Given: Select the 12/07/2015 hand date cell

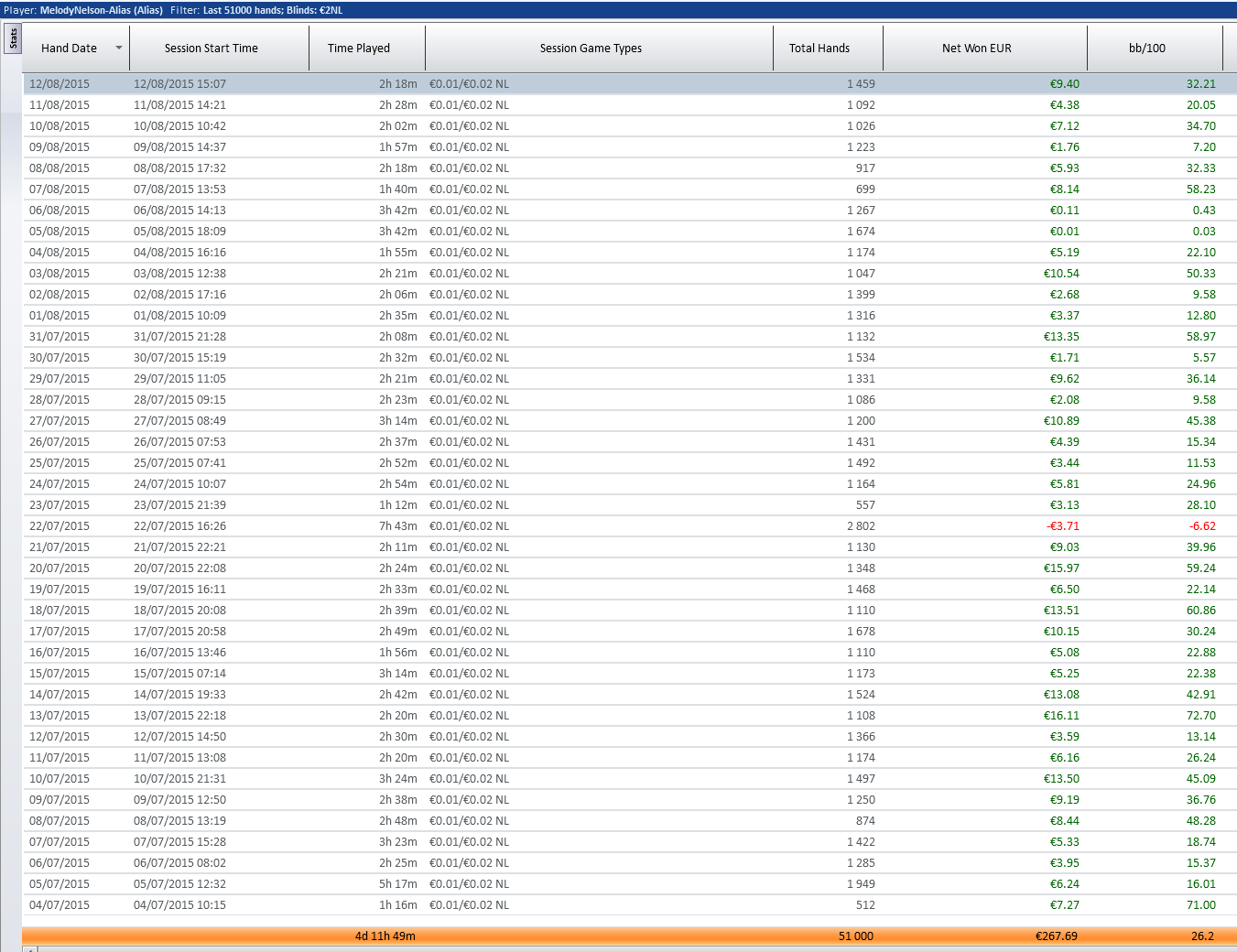Looking at the screenshot, I should (60, 737).
